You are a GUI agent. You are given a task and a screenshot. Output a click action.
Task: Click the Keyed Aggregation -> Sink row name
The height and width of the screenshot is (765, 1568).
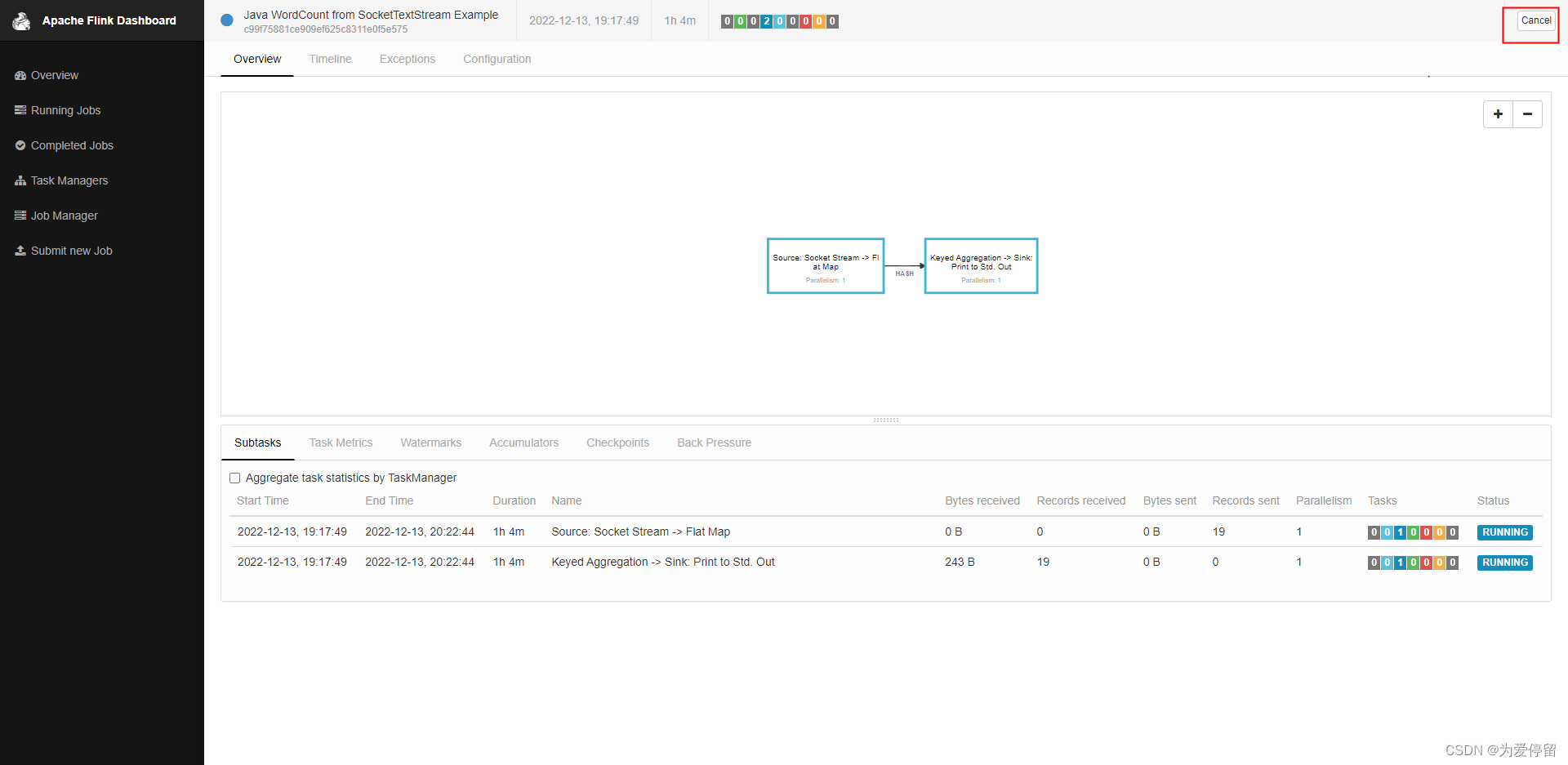663,562
